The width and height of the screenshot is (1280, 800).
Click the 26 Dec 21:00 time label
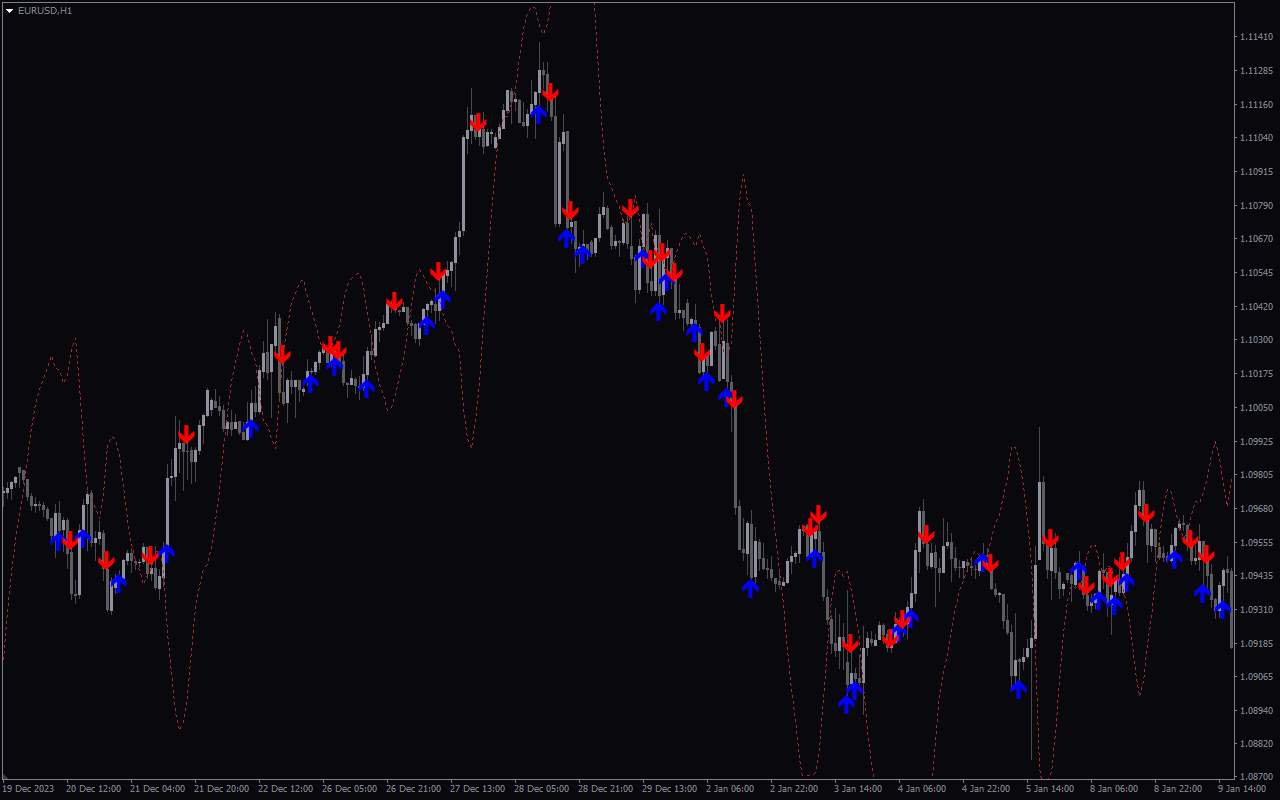coord(413,789)
